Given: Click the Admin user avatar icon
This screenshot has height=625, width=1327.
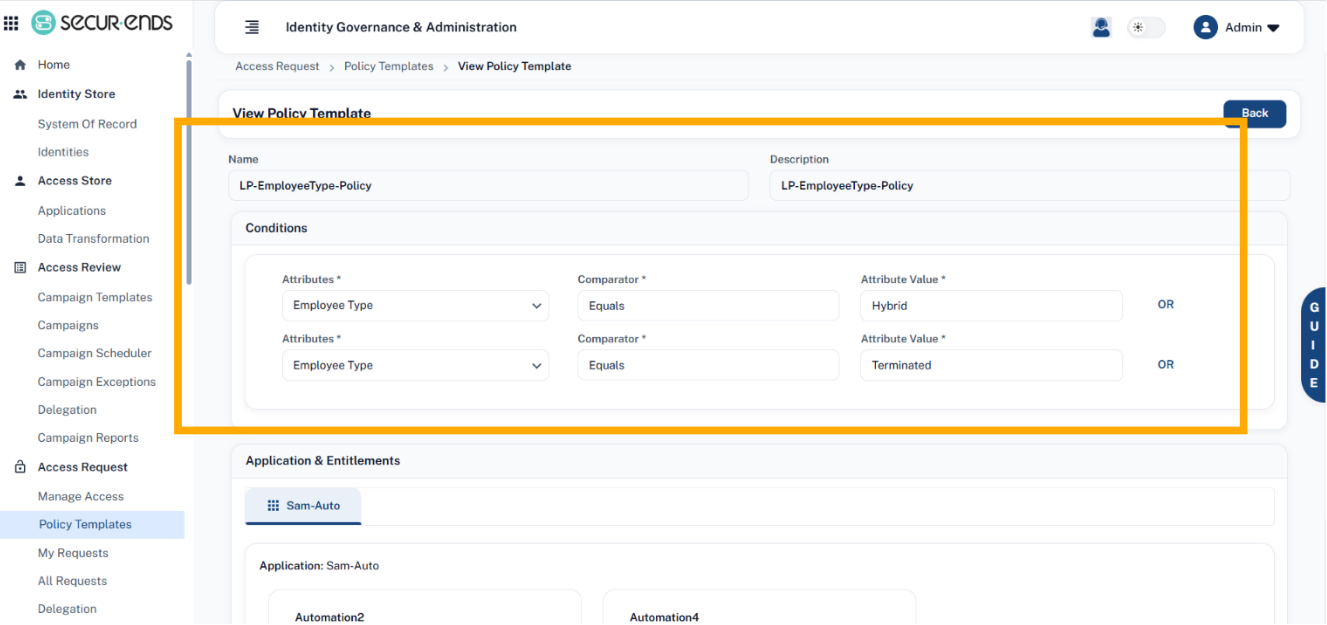Looking at the screenshot, I should [x=1205, y=27].
